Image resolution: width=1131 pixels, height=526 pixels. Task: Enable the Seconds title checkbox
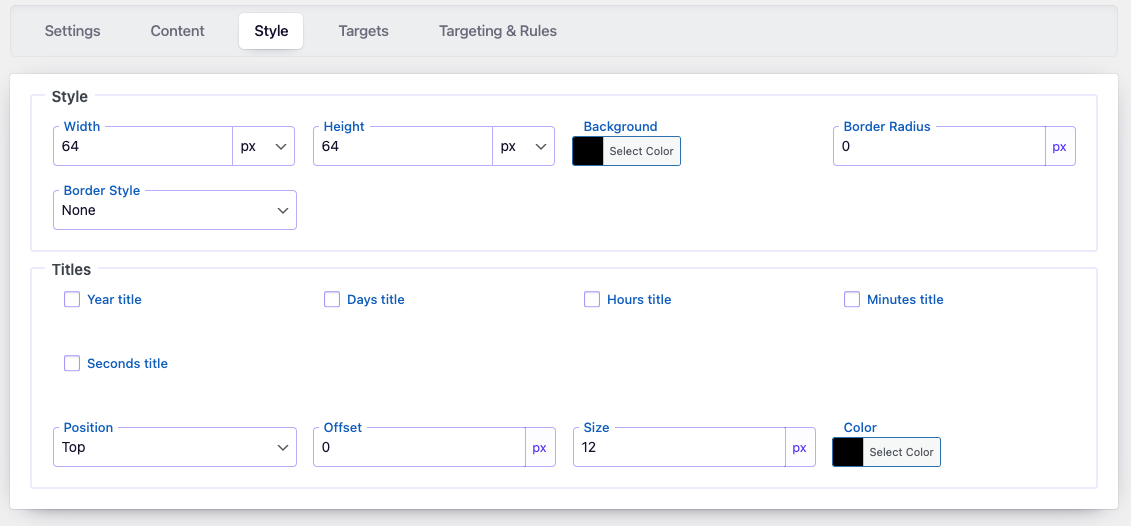click(x=72, y=363)
